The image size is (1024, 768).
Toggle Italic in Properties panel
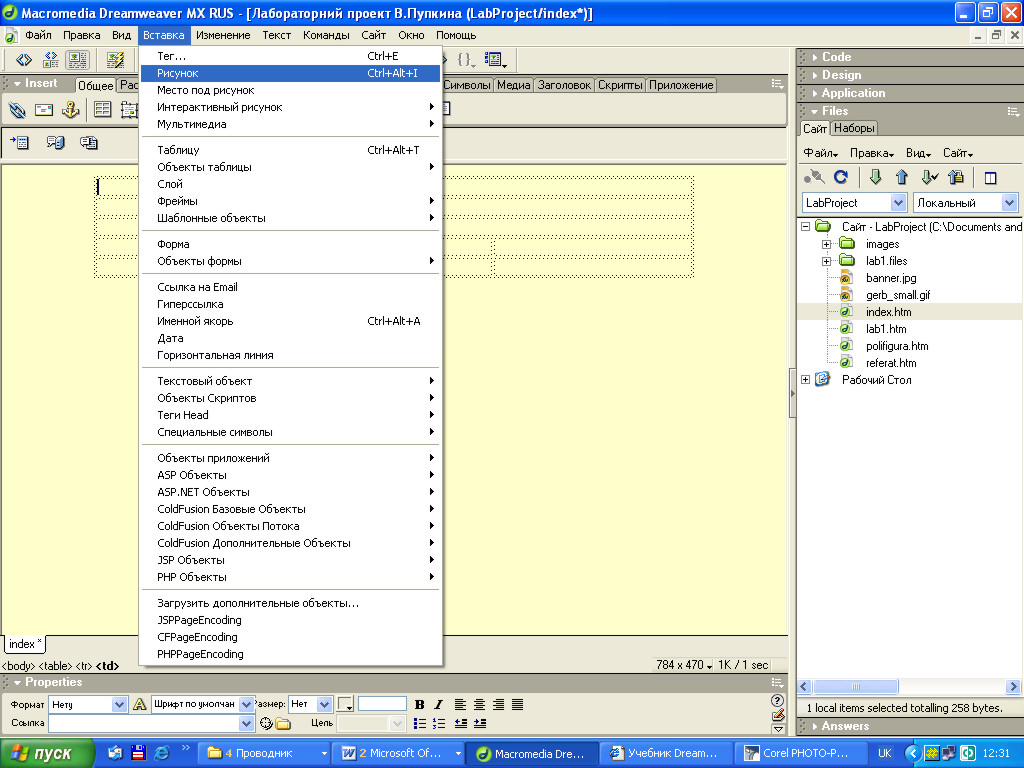438,705
